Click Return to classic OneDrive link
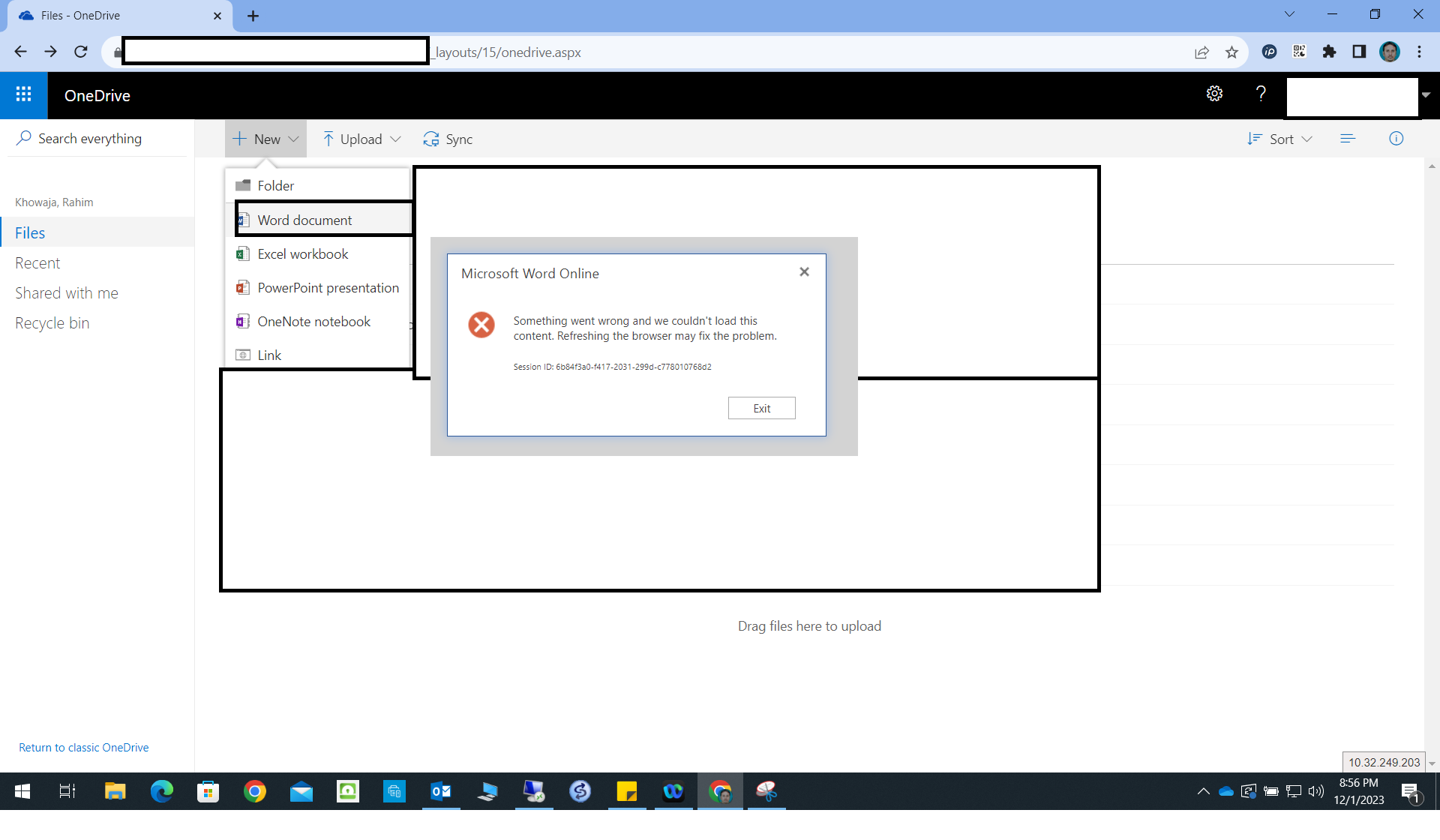1440x840 pixels. 83,748
